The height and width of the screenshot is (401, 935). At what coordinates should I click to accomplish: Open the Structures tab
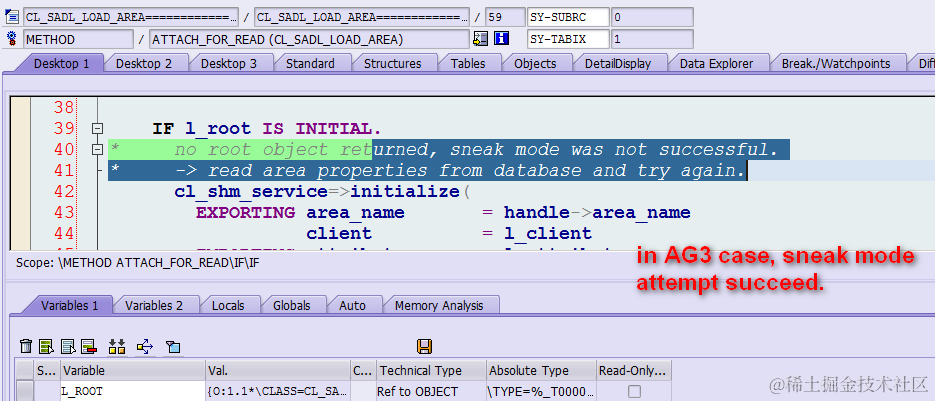coord(392,63)
